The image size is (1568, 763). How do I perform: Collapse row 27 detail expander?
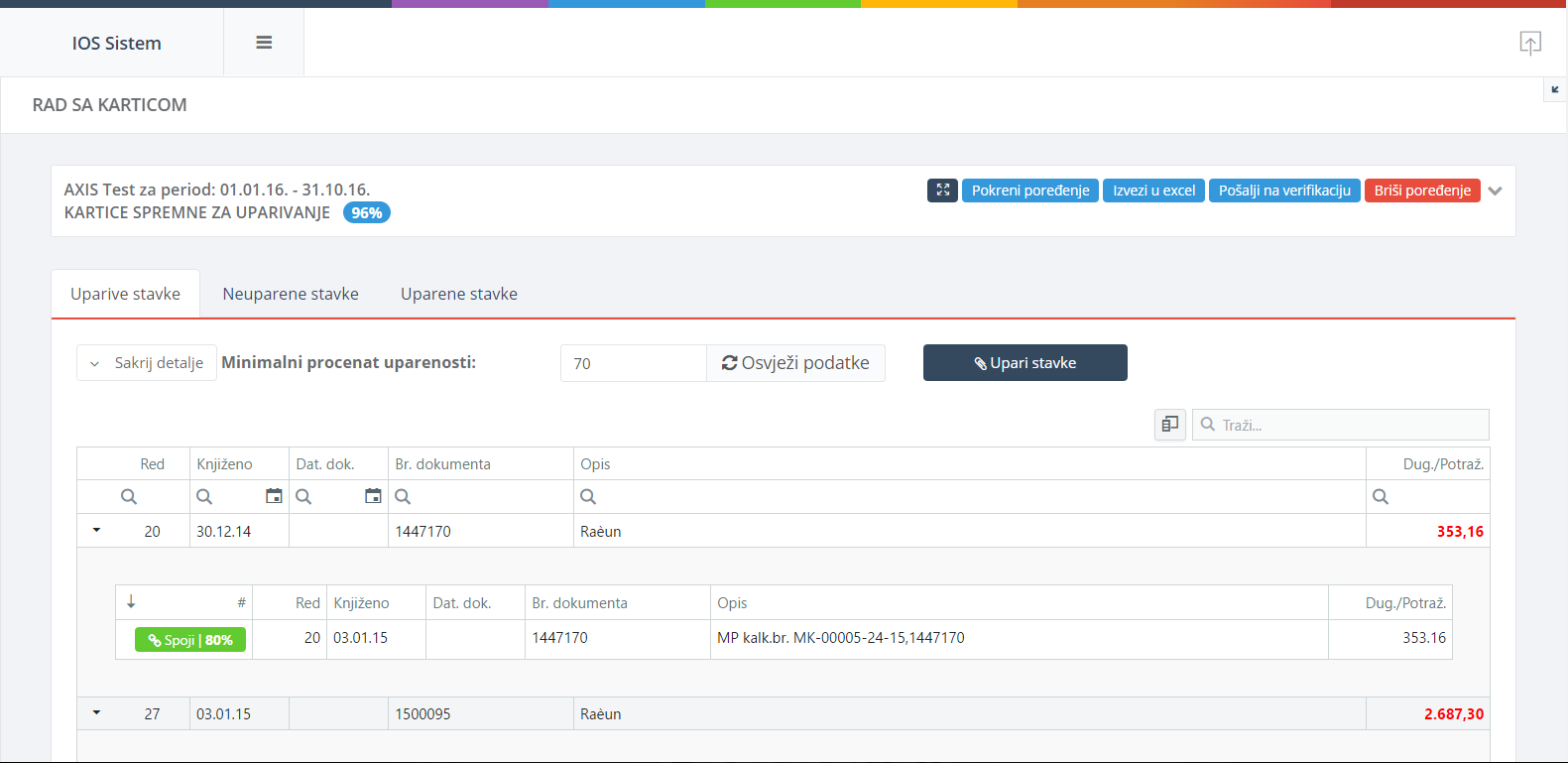pyautogui.click(x=96, y=713)
